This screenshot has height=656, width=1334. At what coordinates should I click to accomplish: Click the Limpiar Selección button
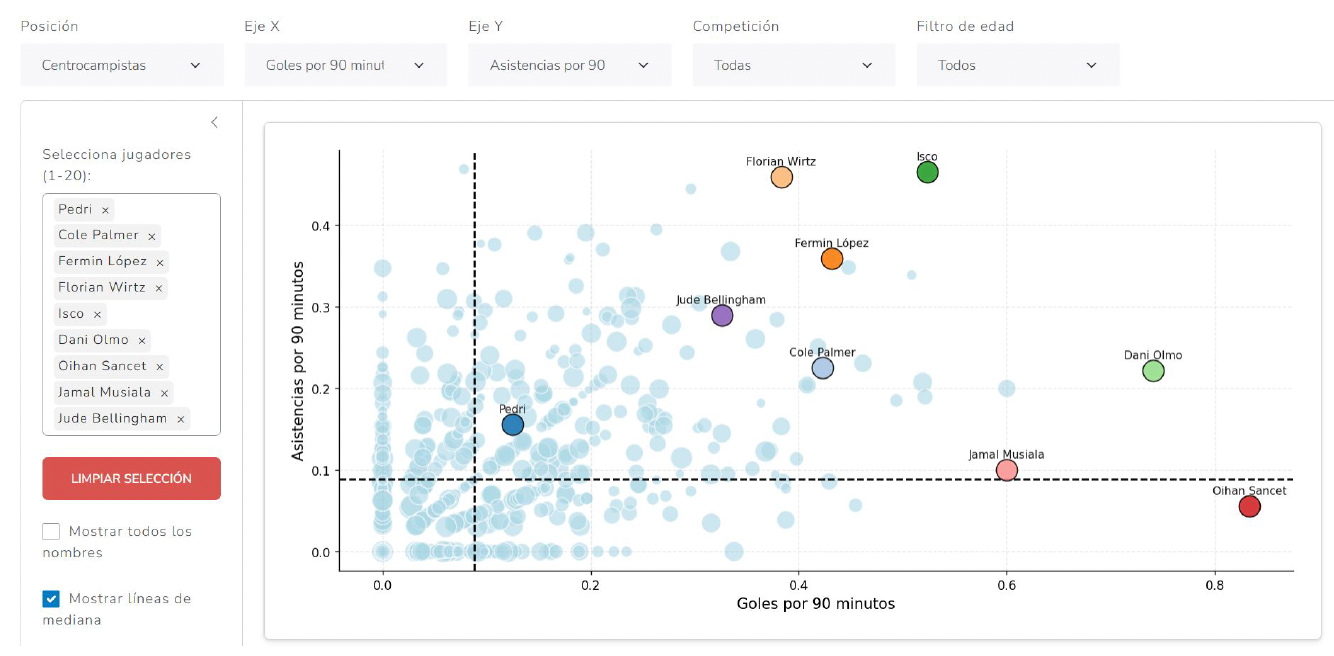click(x=131, y=479)
